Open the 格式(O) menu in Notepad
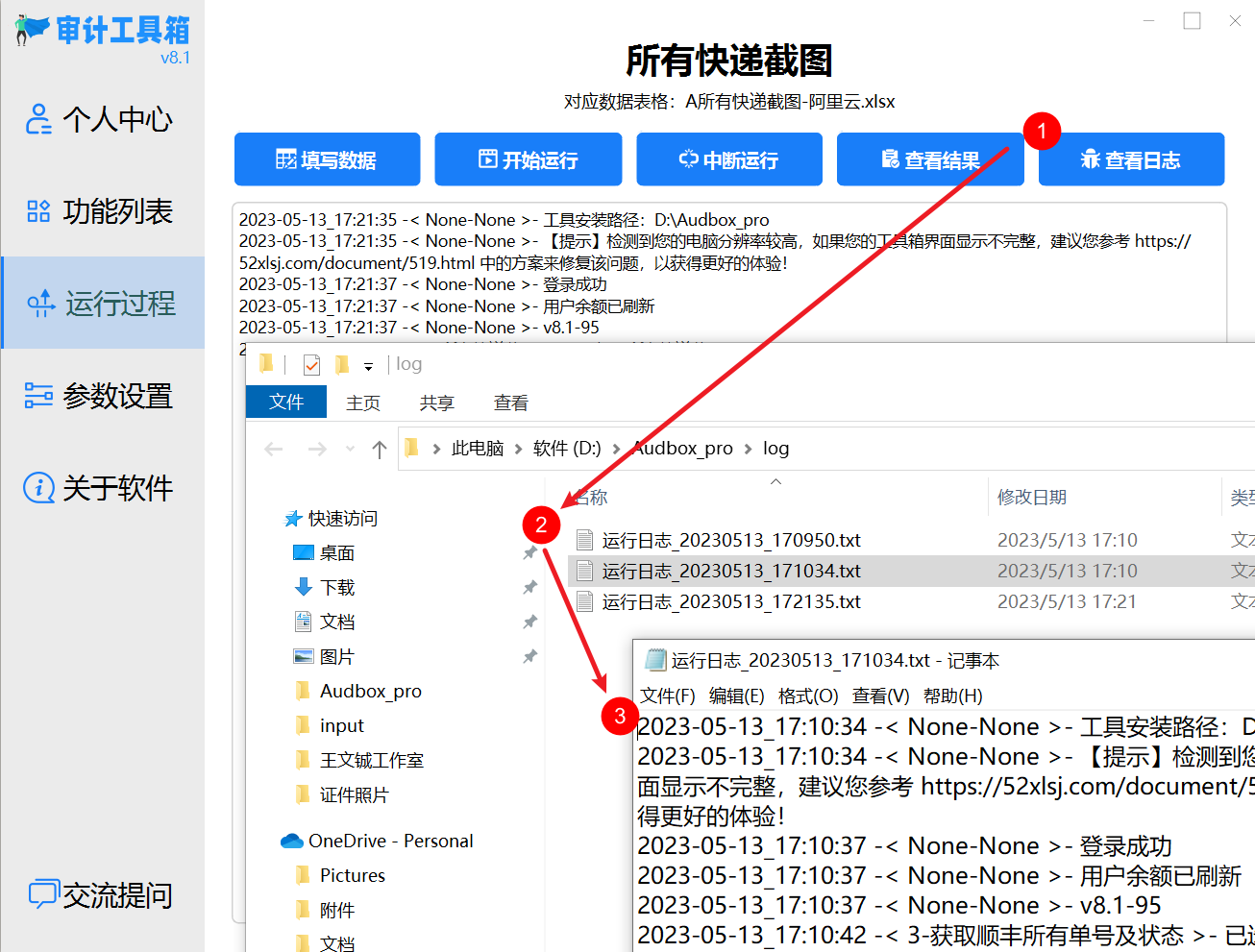1255x952 pixels. point(808,696)
